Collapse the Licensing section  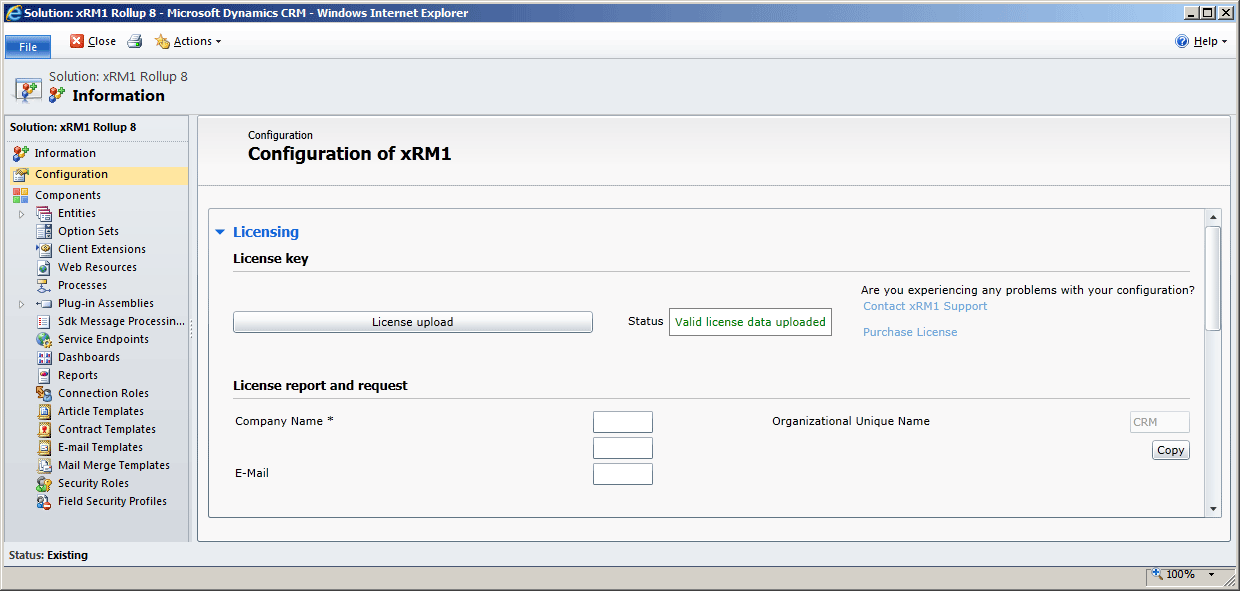[220, 232]
